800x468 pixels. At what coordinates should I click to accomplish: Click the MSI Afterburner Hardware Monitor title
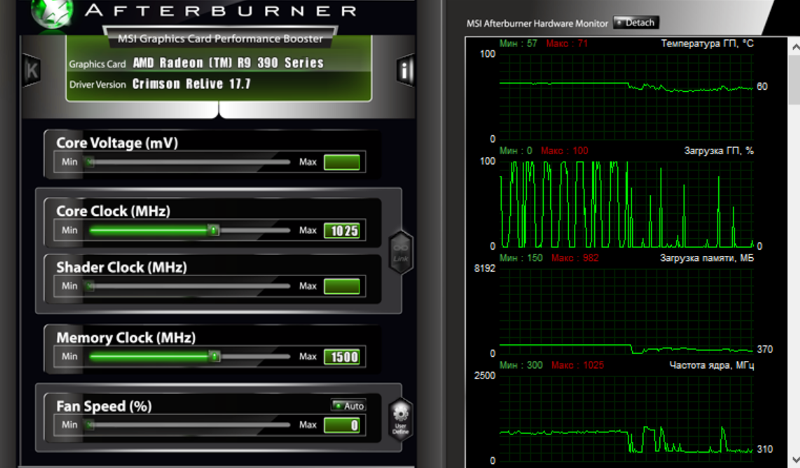coord(537,23)
